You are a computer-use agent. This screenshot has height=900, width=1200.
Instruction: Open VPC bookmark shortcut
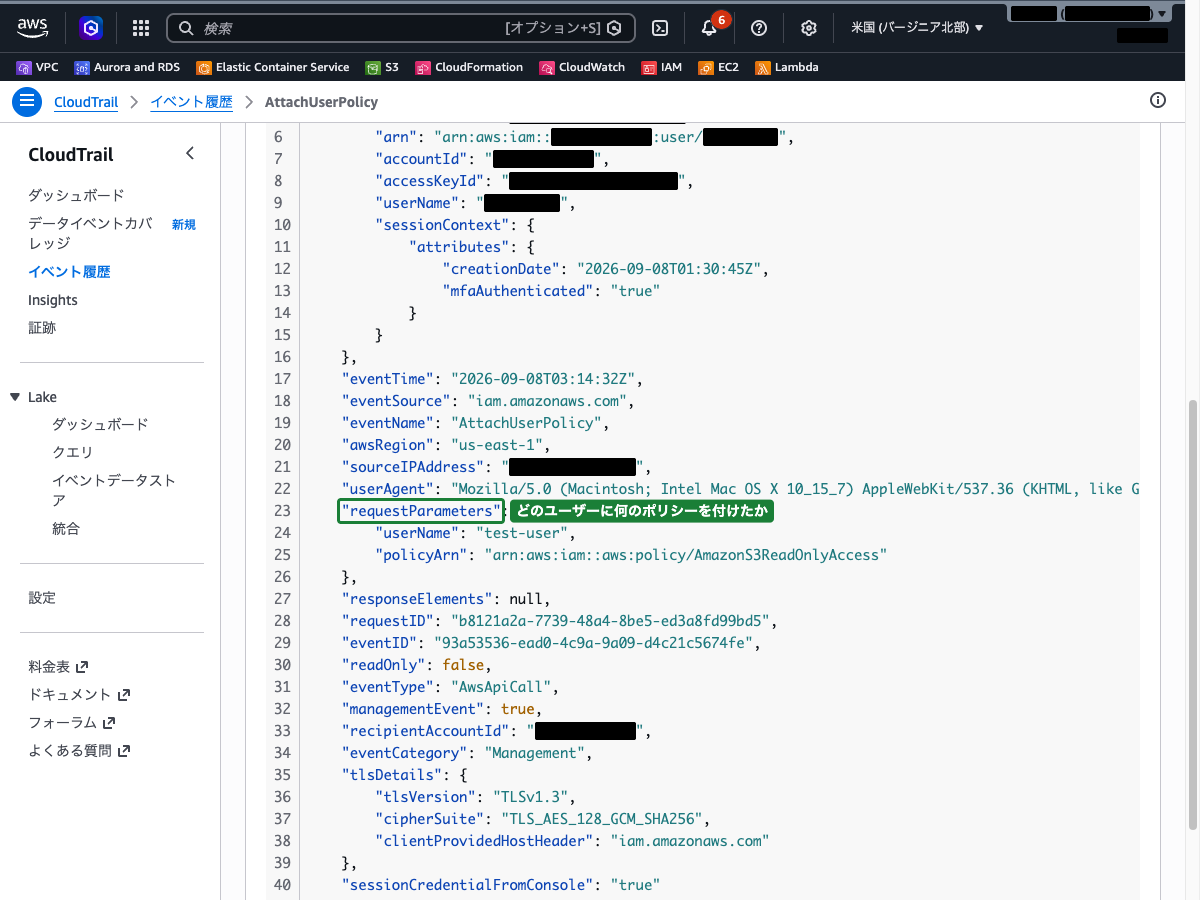(38, 67)
